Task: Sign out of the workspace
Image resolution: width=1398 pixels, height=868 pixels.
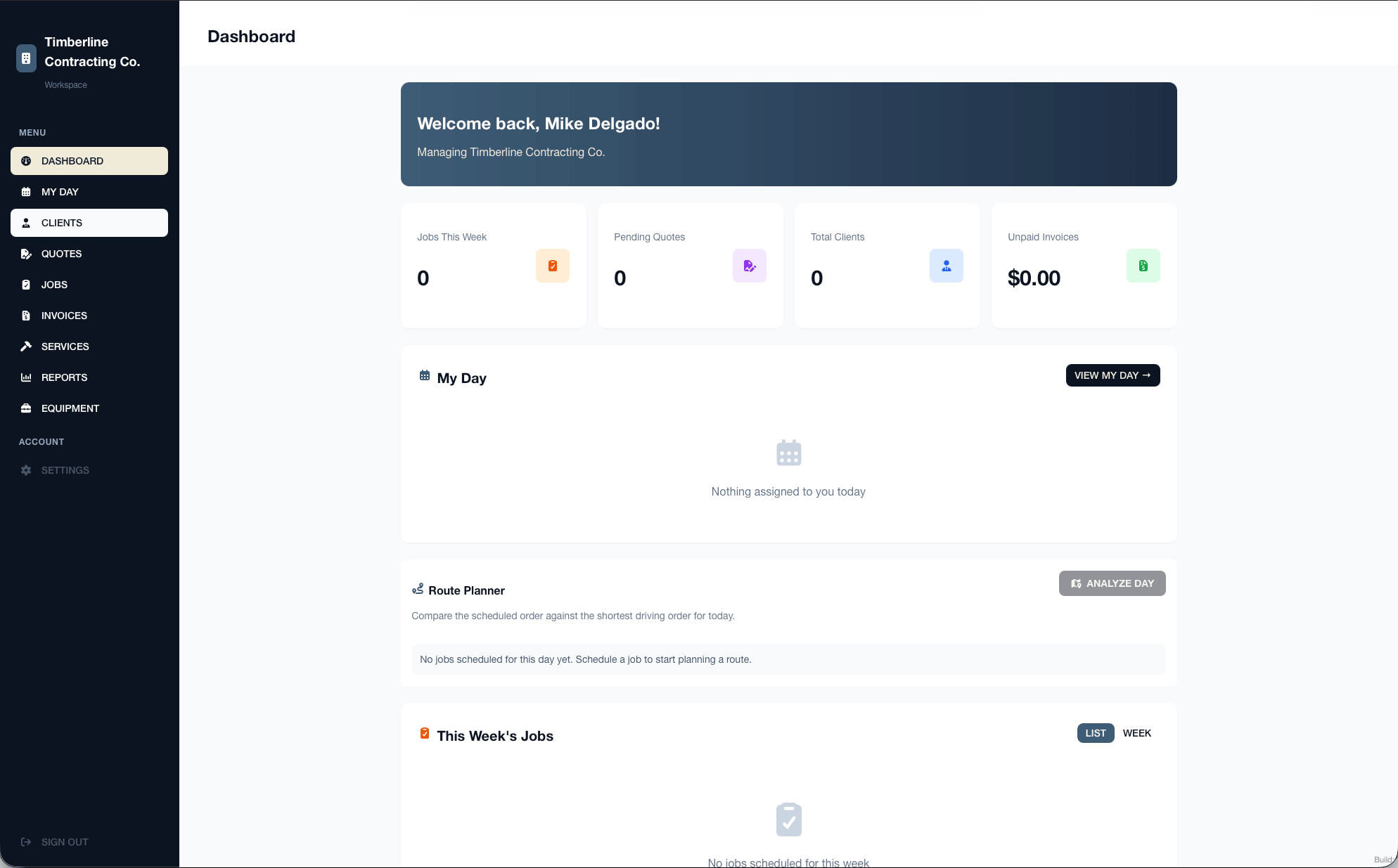Action: coord(55,842)
